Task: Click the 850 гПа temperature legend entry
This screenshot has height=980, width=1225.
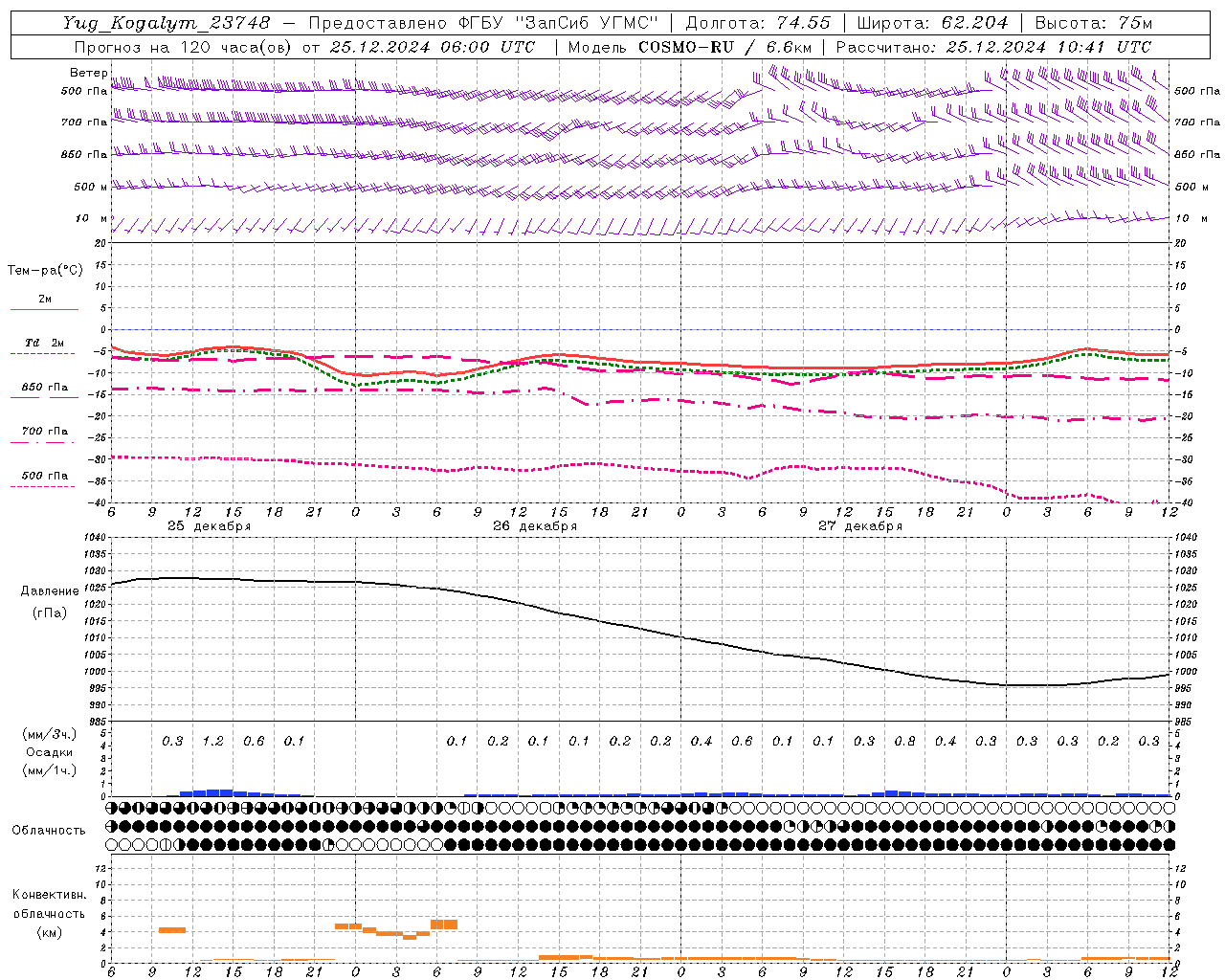Action: (45, 388)
